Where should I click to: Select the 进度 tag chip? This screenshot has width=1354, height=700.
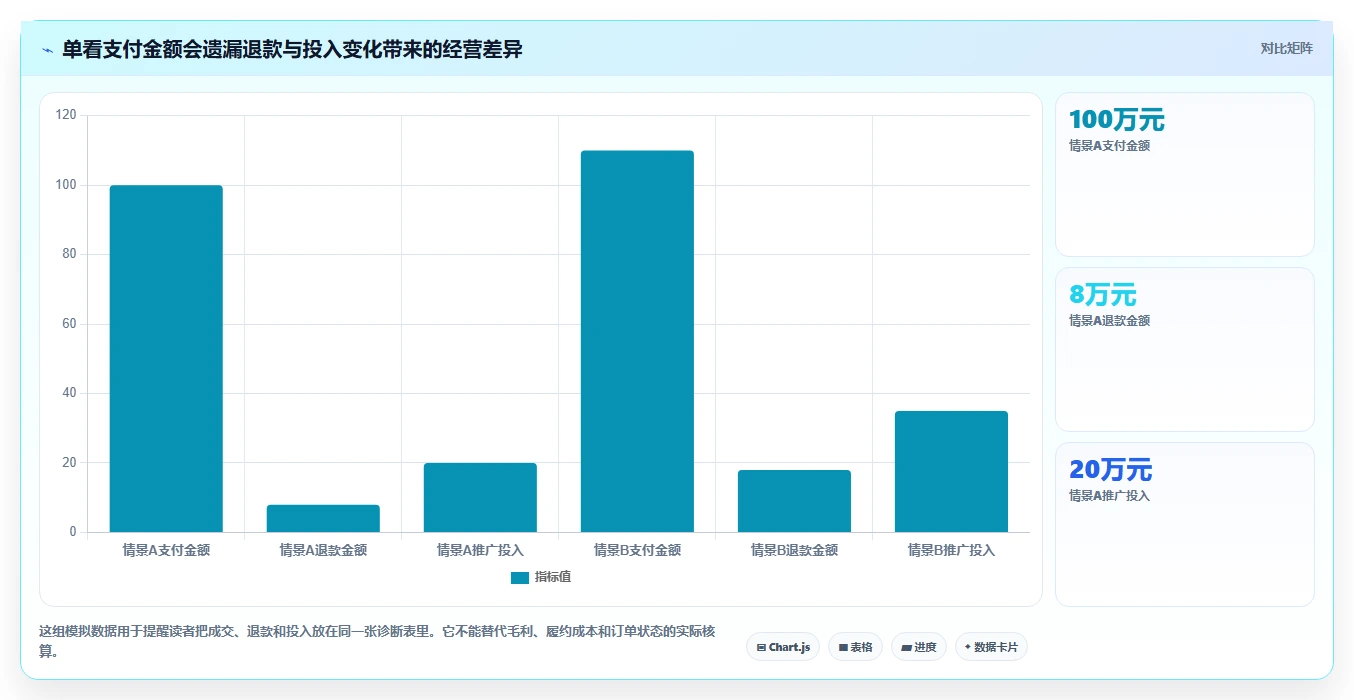(x=919, y=647)
